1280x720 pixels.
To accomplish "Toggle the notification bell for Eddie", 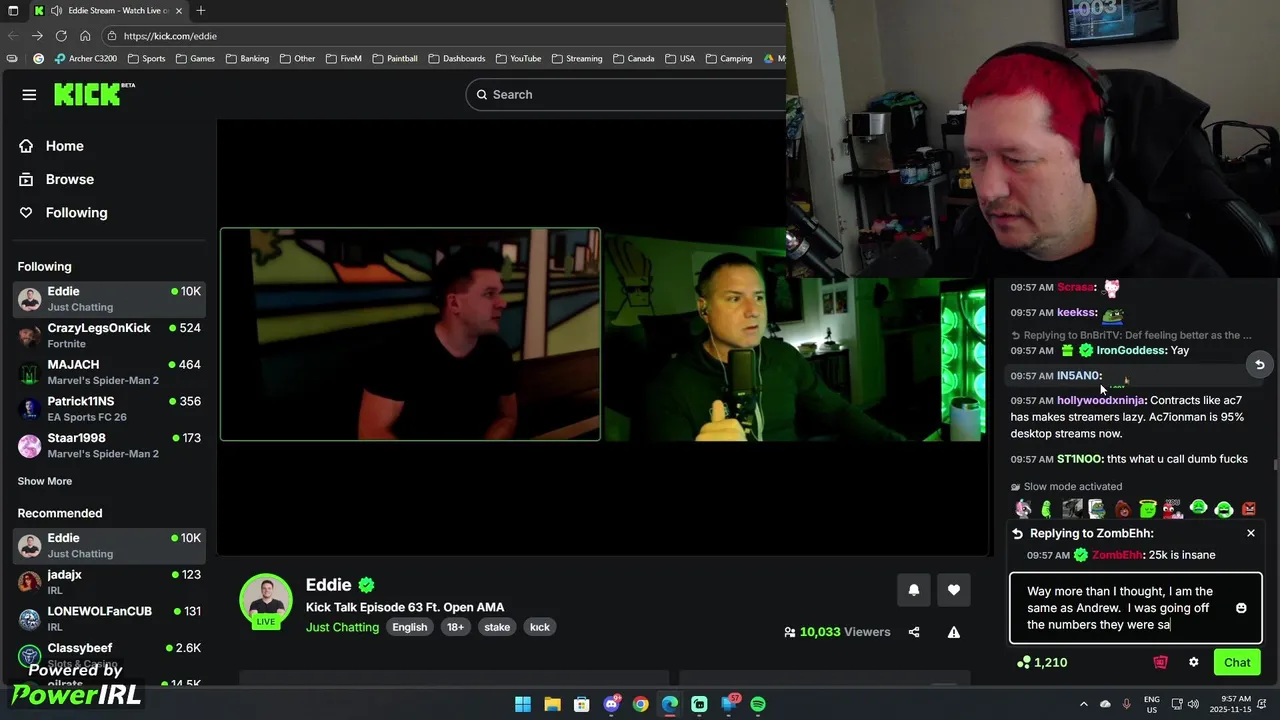I will pos(913,590).
